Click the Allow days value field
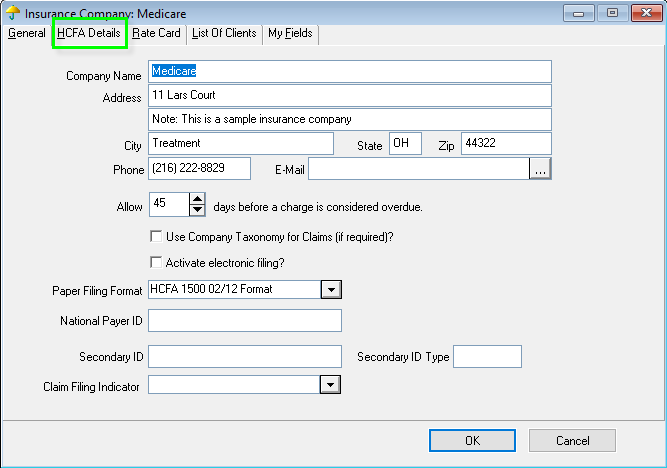667x468 pixels. tap(169, 204)
